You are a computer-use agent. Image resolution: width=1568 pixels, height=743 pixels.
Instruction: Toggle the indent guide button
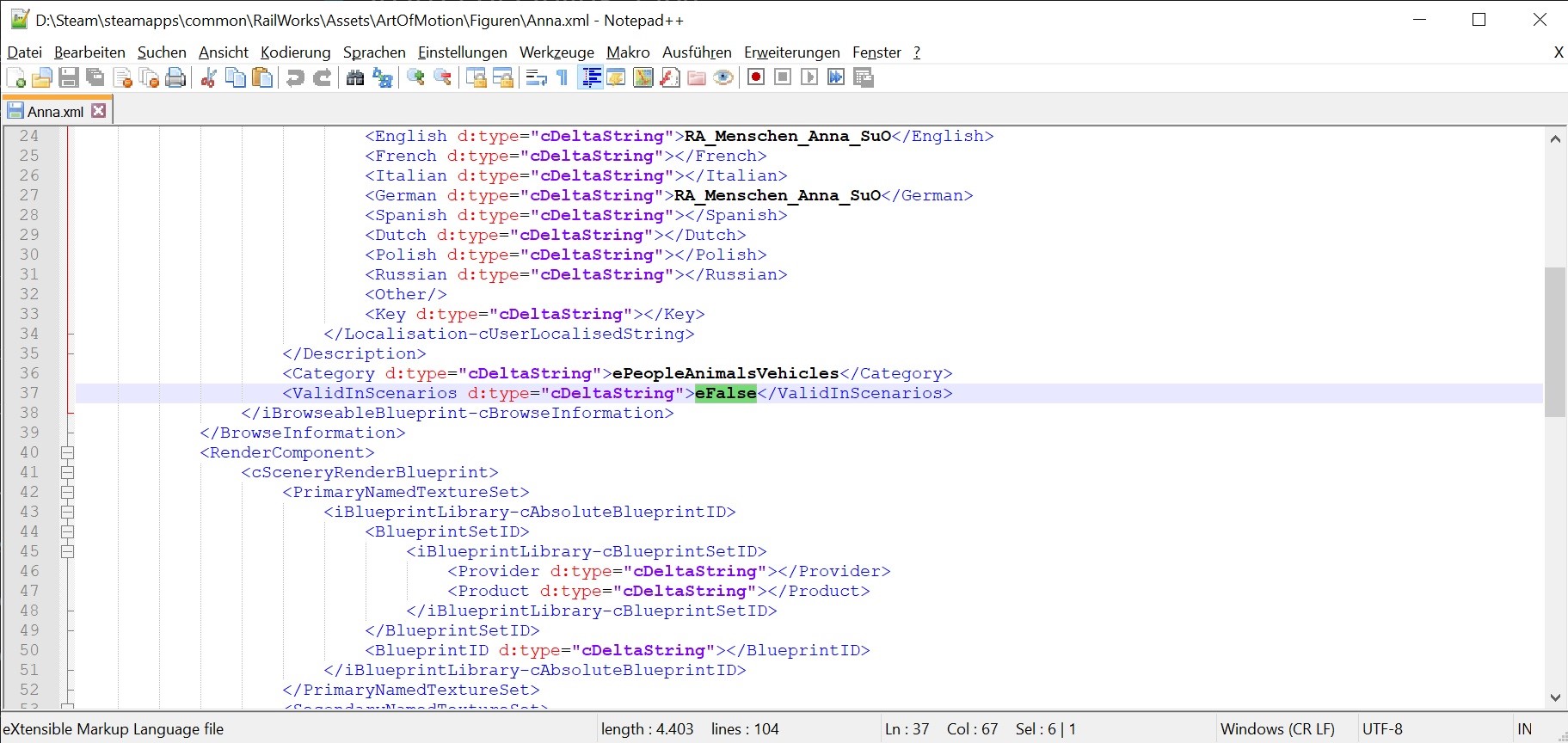coord(591,78)
